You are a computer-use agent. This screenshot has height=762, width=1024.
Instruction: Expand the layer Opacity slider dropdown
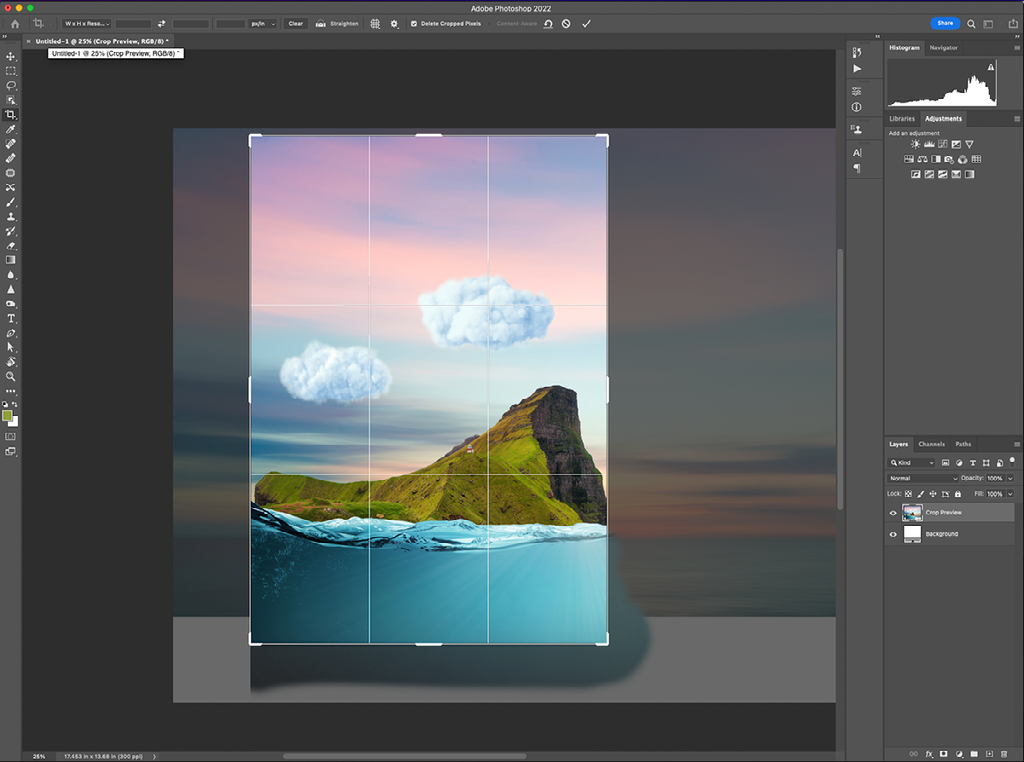1010,478
